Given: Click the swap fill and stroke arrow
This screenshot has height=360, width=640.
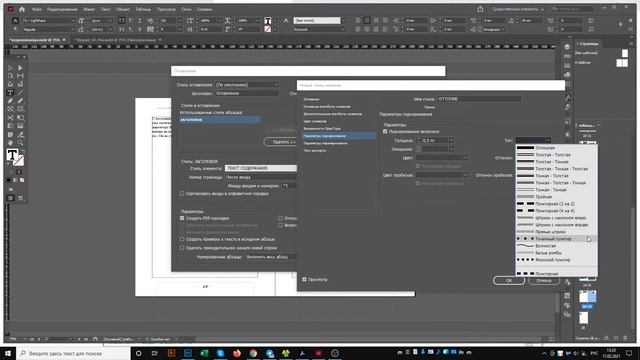Looking at the screenshot, I should (x=23, y=151).
